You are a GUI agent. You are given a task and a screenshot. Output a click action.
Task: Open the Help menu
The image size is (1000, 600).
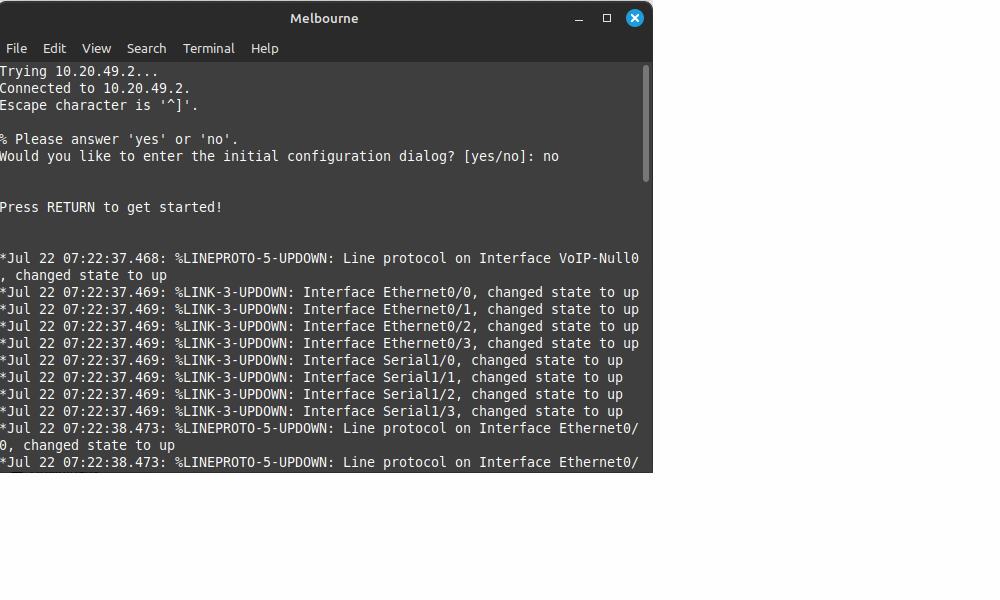click(x=264, y=48)
